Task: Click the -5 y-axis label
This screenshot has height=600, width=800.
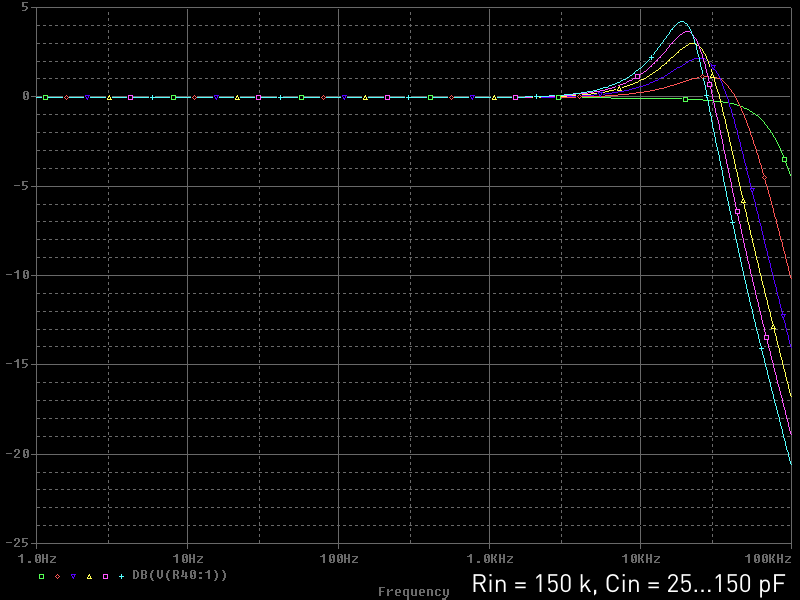Action: coord(21,186)
